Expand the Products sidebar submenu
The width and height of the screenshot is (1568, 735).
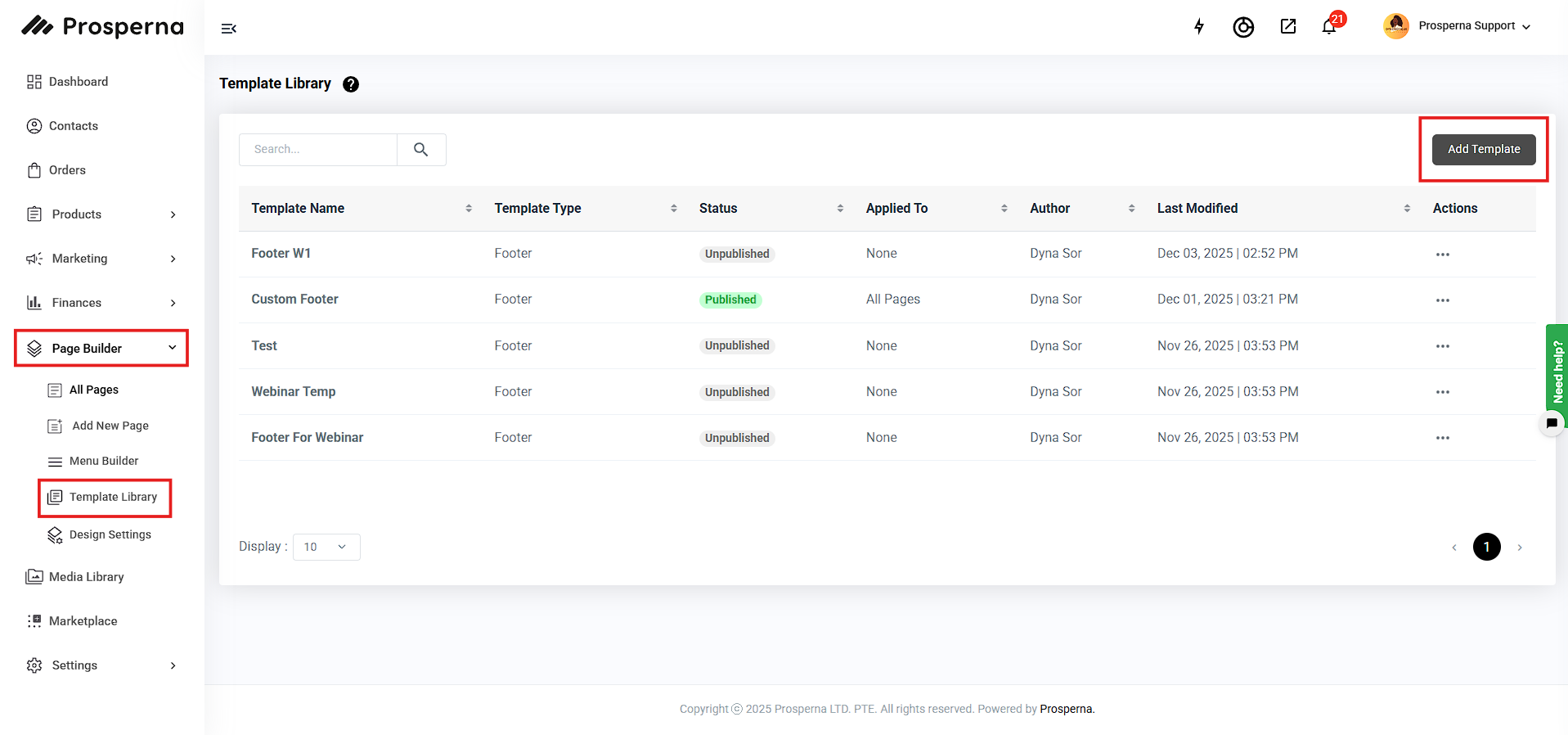173,214
